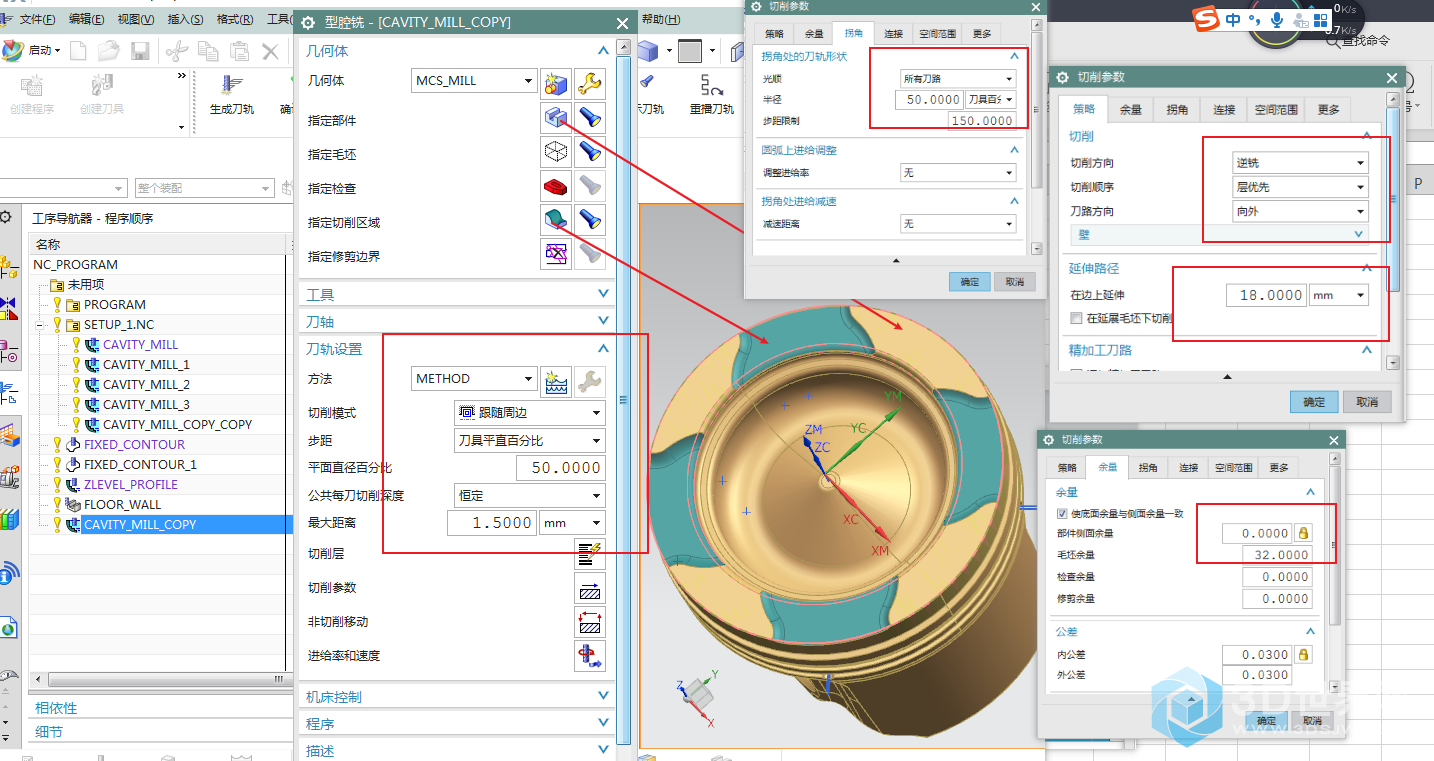
Task: Create new method icon beside METHOD dropdown
Action: point(557,380)
